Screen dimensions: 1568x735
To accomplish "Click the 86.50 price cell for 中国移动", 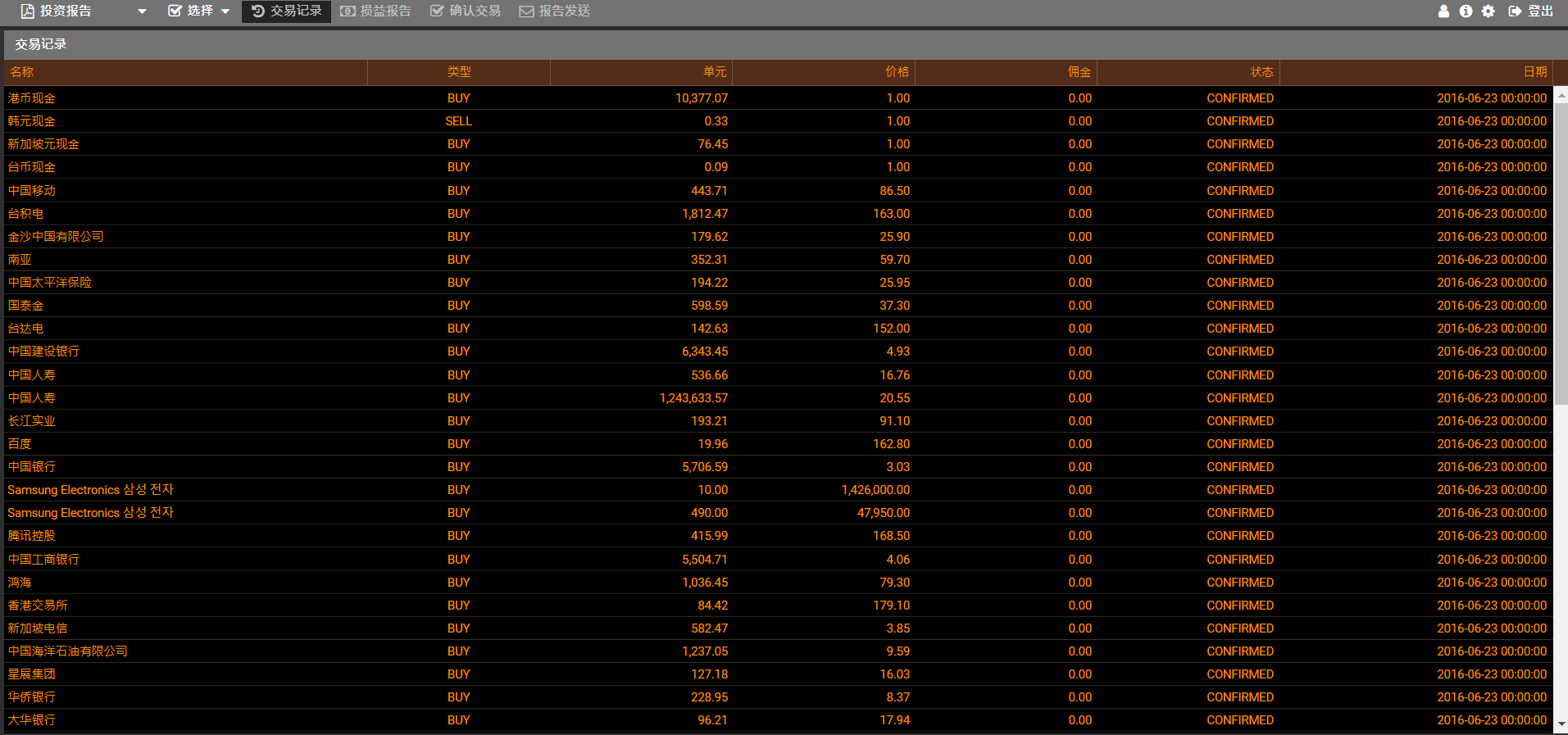I will click(x=895, y=191).
